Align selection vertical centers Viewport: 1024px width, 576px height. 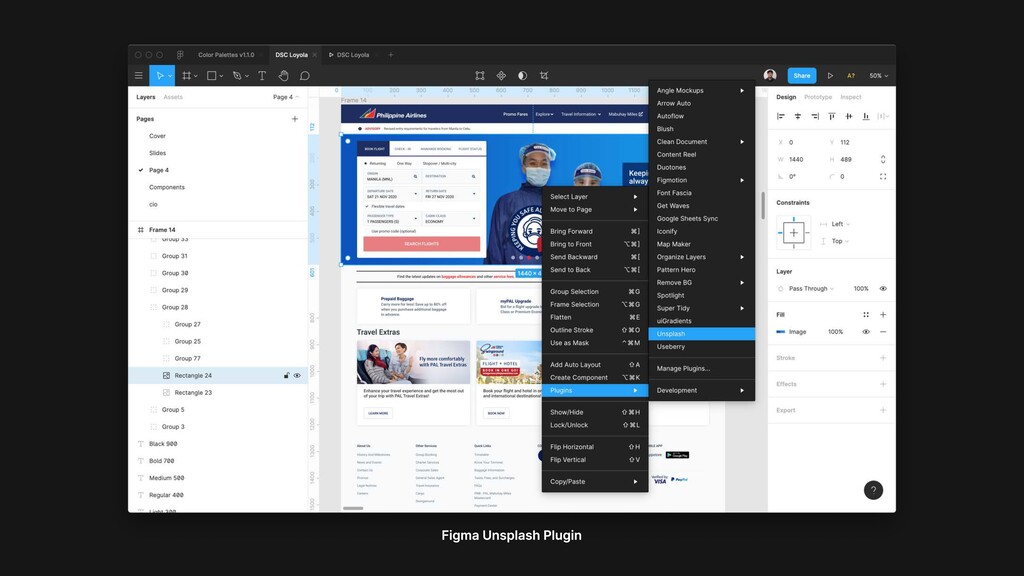coord(849,116)
